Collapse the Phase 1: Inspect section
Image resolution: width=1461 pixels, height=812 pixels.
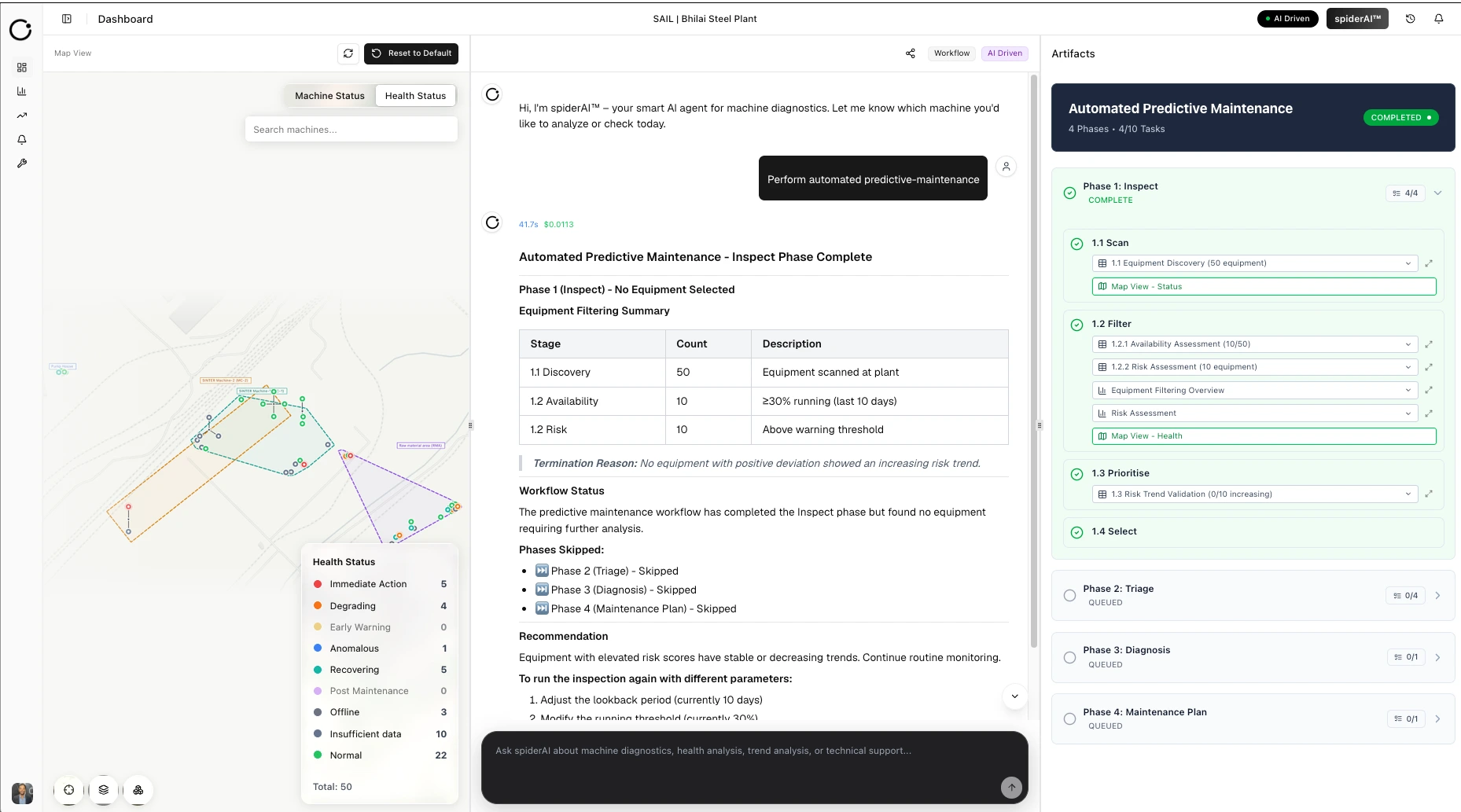[x=1438, y=193]
